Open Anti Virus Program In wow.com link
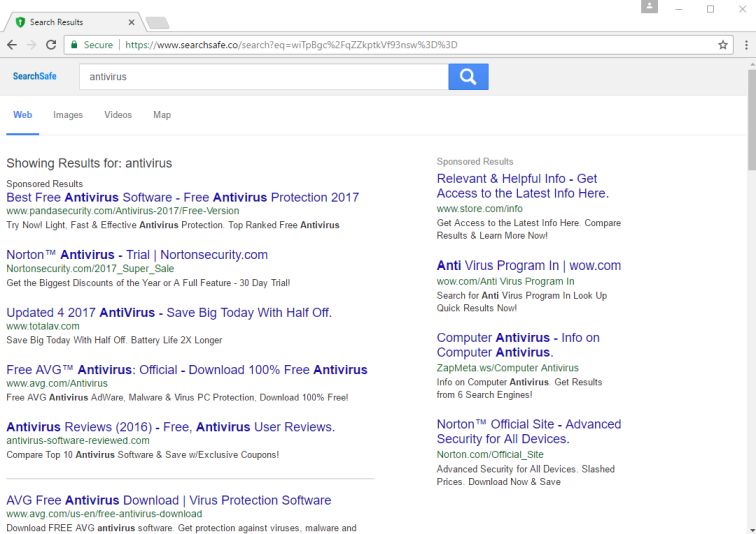Screen dimensions: 756x534 coord(529,266)
